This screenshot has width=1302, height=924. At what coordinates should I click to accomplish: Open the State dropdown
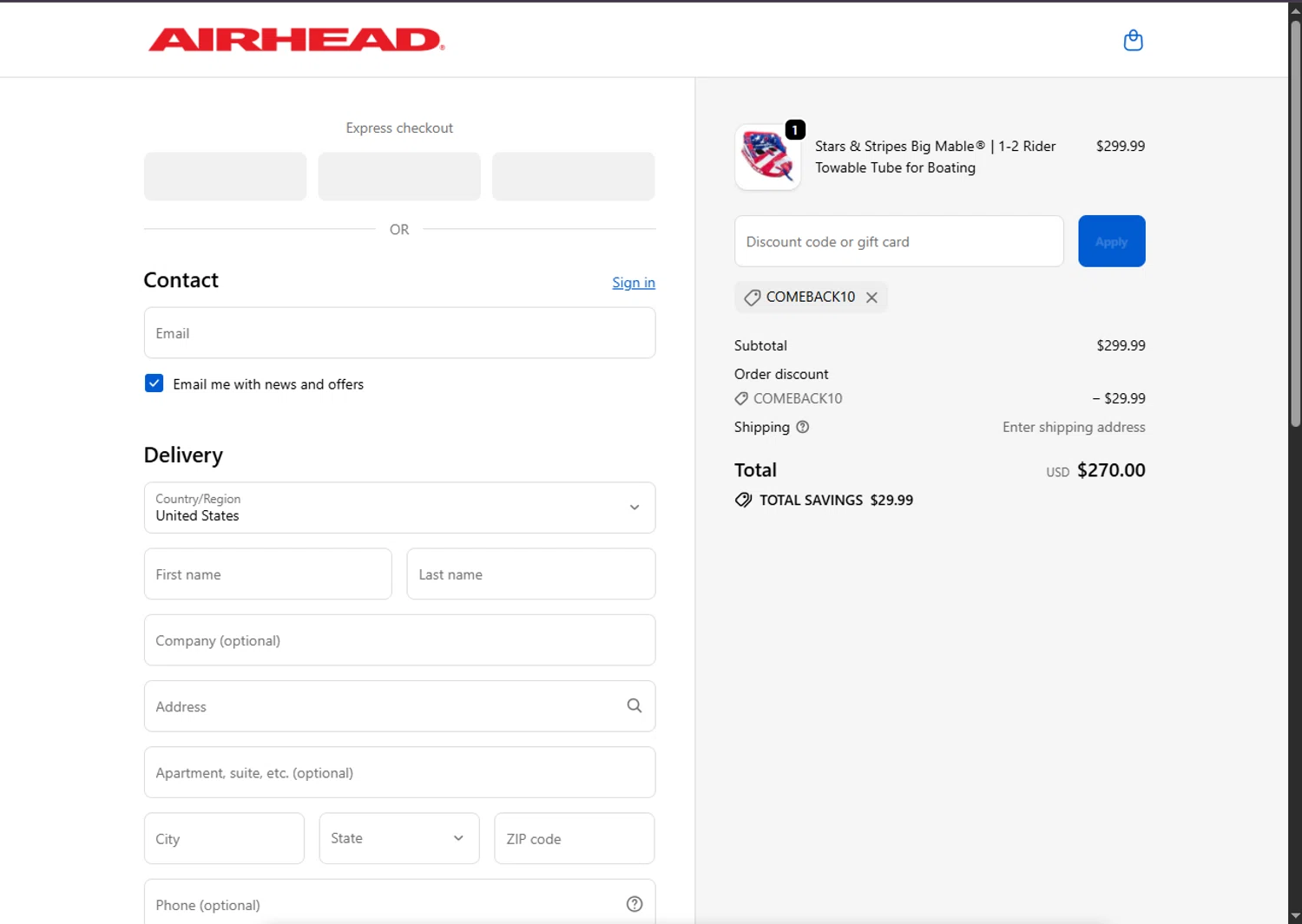tap(399, 838)
